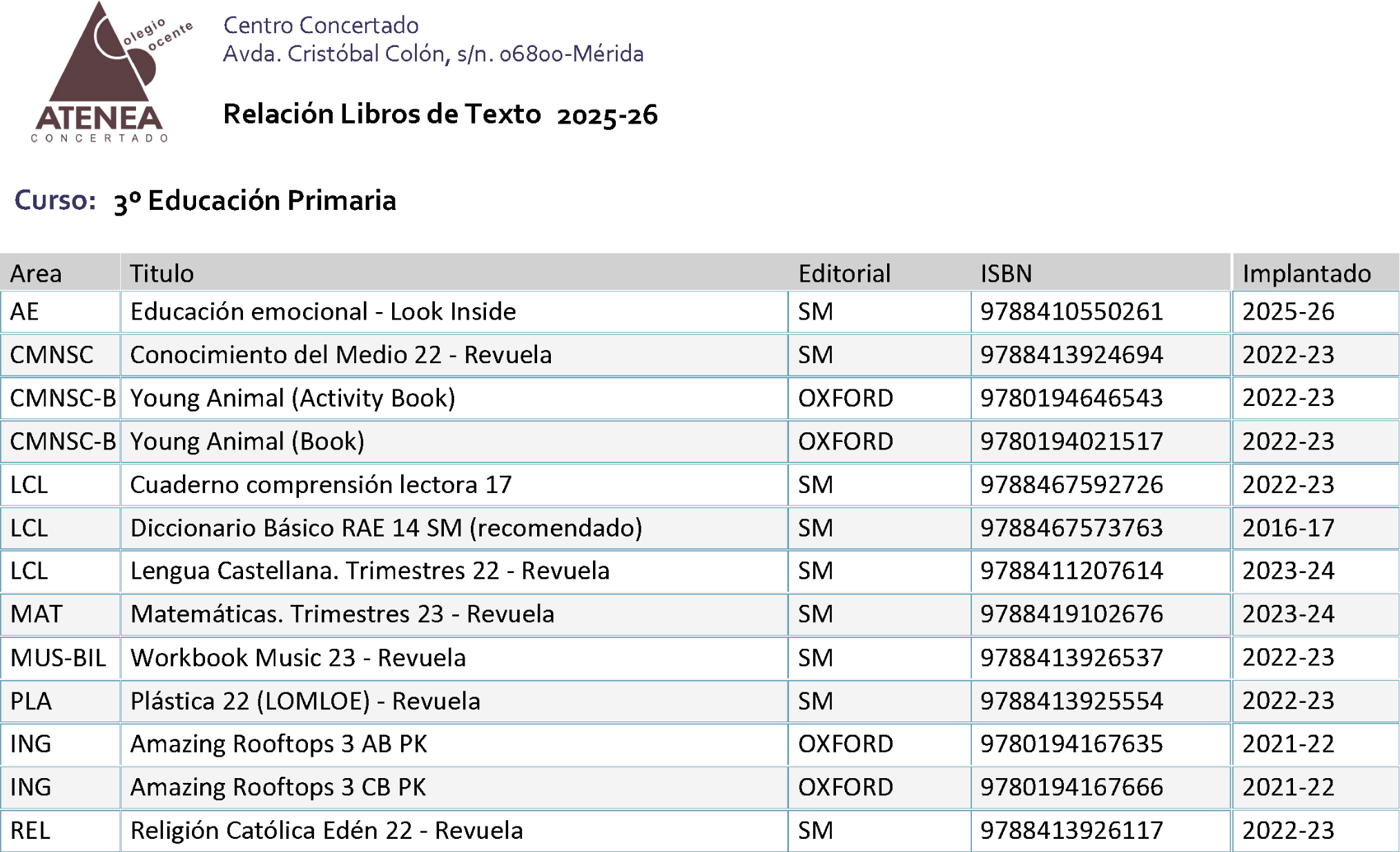Click the Editorial column header
Screen dimensions: 1400x852
coord(844,273)
